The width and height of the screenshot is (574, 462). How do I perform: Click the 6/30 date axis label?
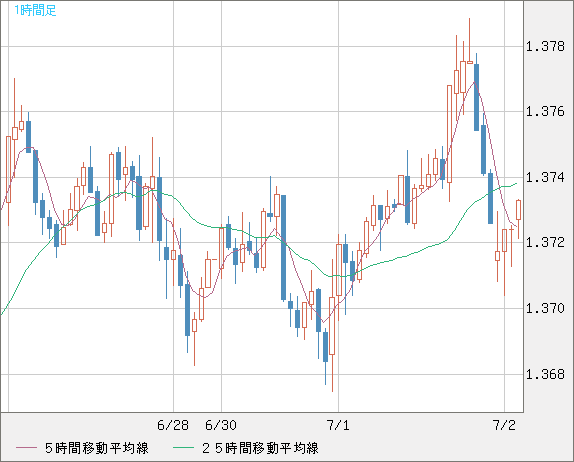coord(221,425)
